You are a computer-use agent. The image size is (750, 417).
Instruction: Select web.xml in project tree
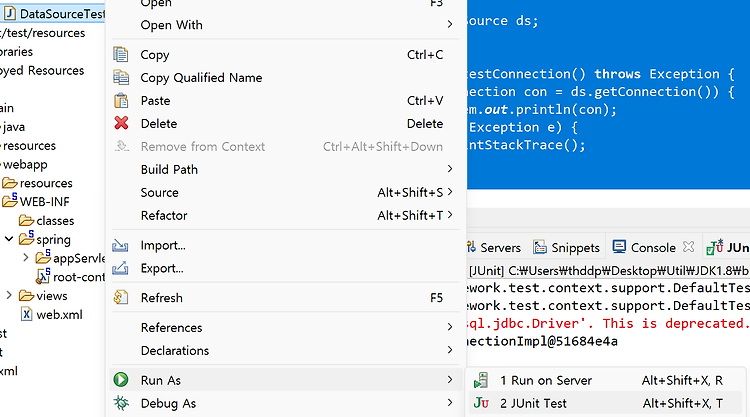(x=59, y=315)
